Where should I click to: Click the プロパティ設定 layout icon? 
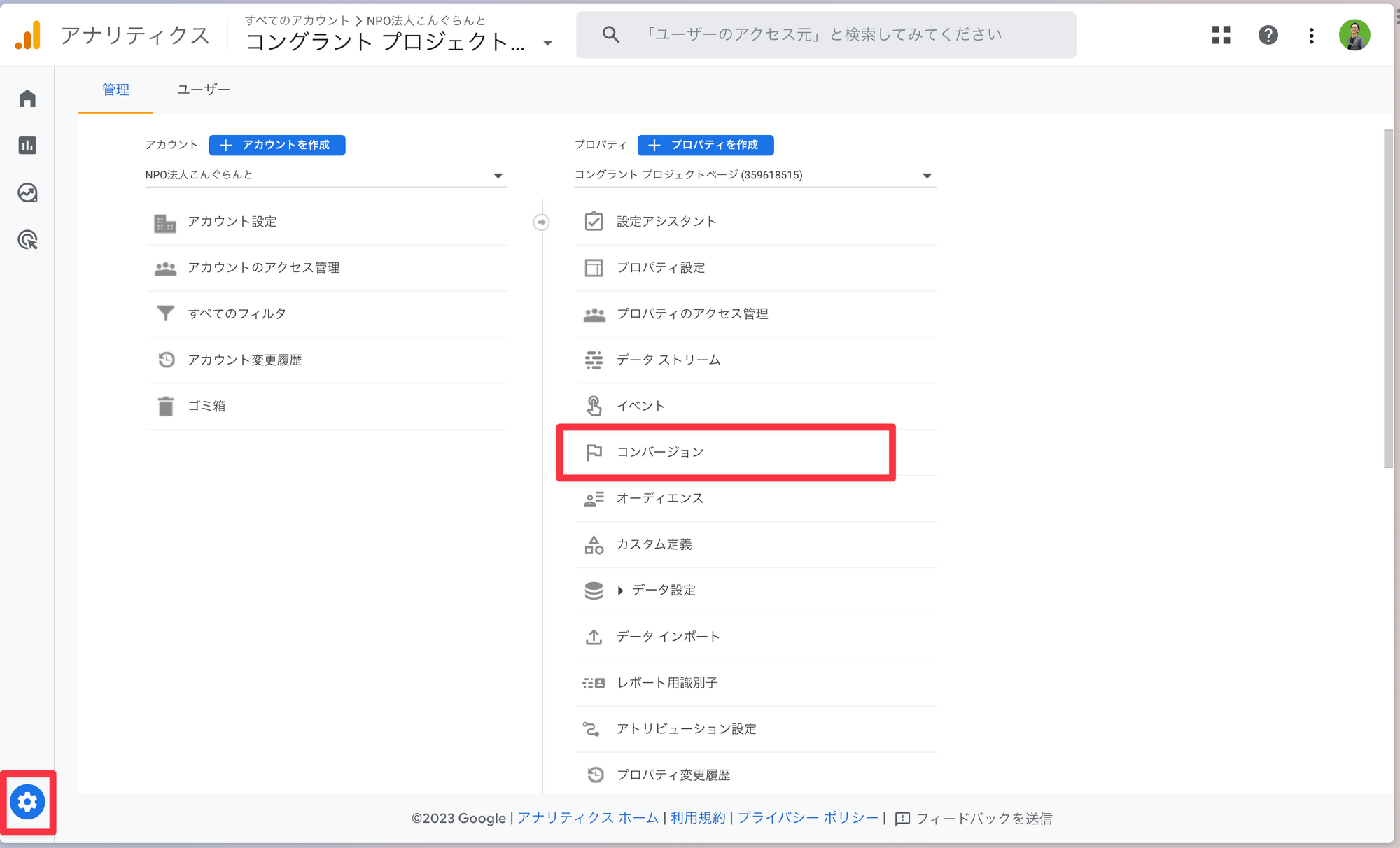[x=594, y=268]
